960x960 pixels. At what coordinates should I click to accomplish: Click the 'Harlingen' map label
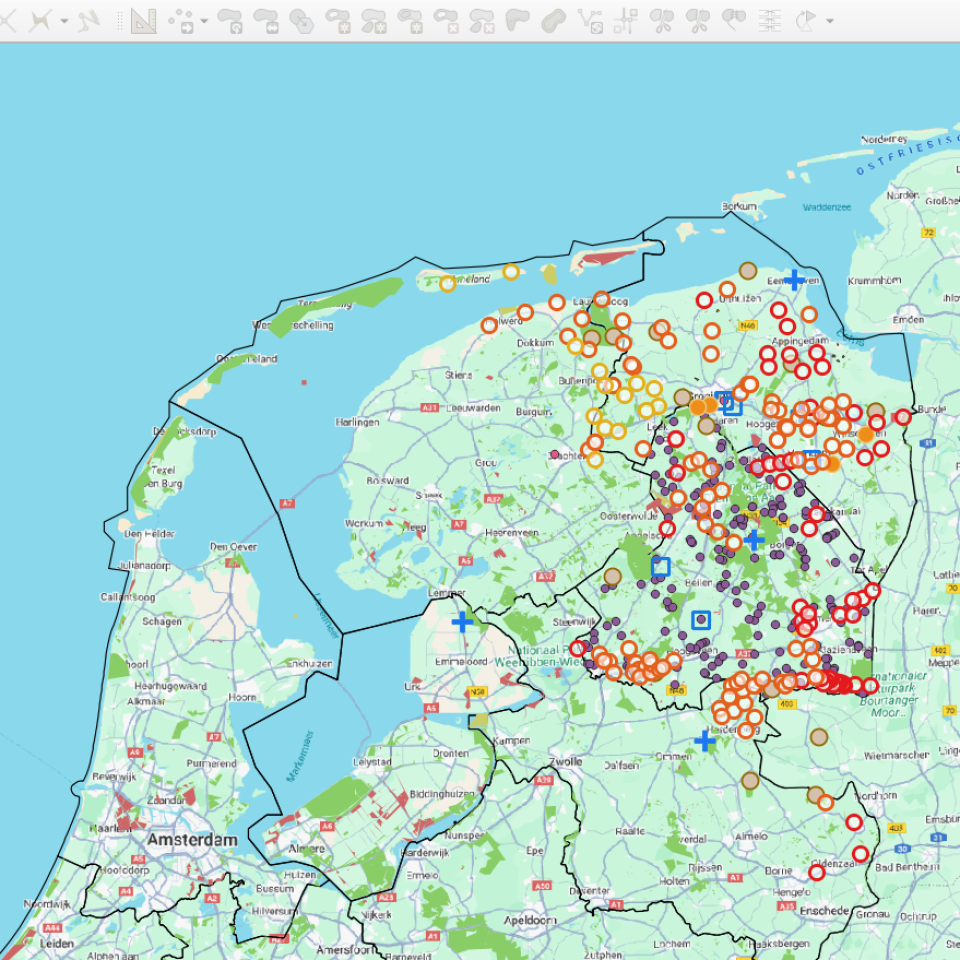(x=358, y=422)
